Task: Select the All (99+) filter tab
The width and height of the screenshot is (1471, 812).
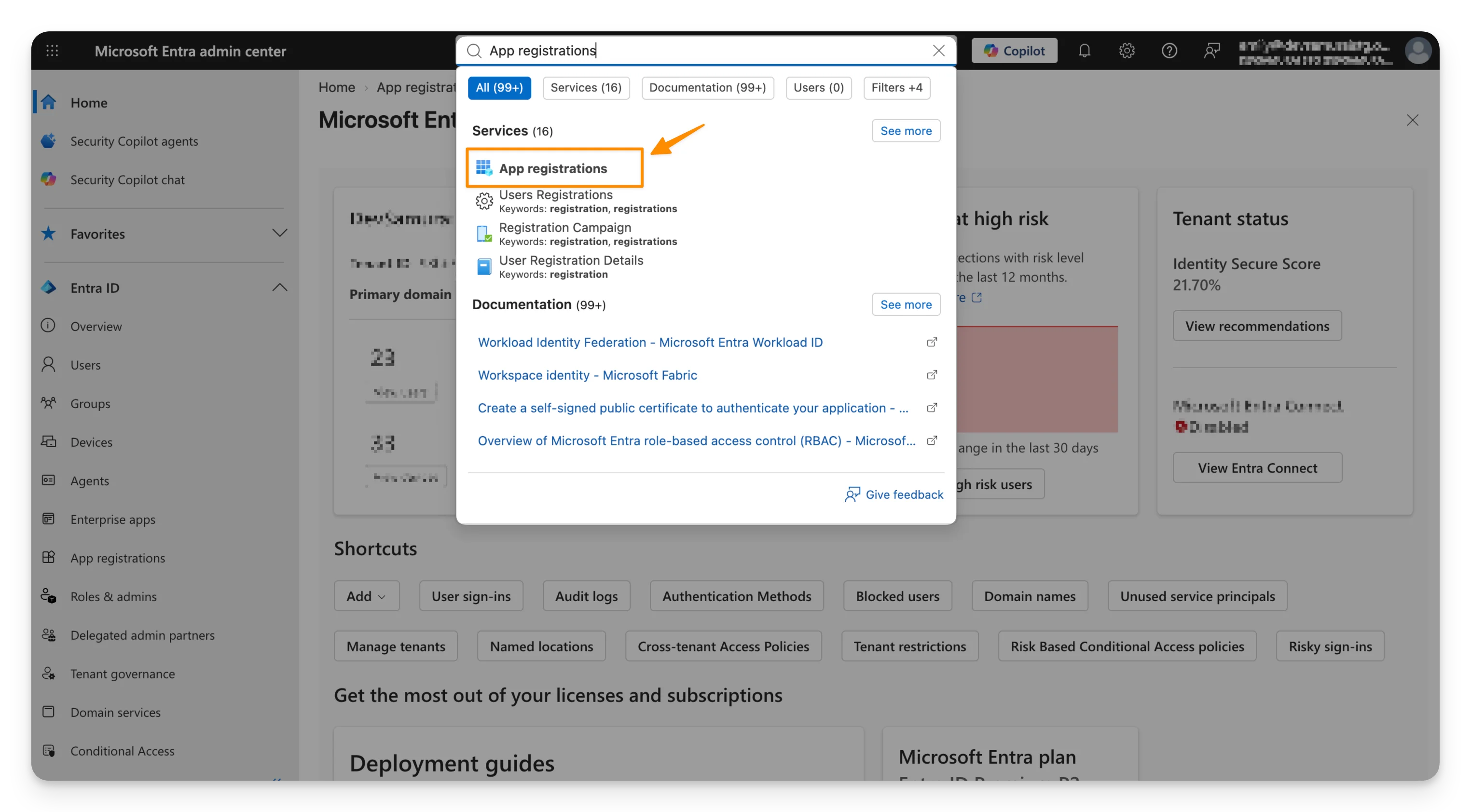Action: [499, 87]
